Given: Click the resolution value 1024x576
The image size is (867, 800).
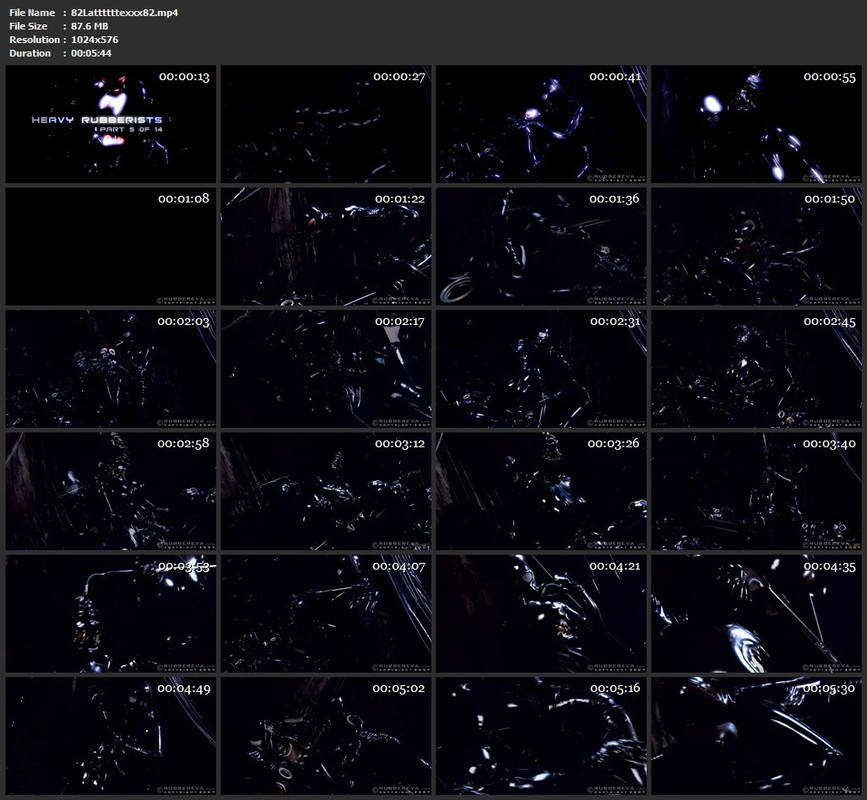Looking at the screenshot, I should pos(95,39).
